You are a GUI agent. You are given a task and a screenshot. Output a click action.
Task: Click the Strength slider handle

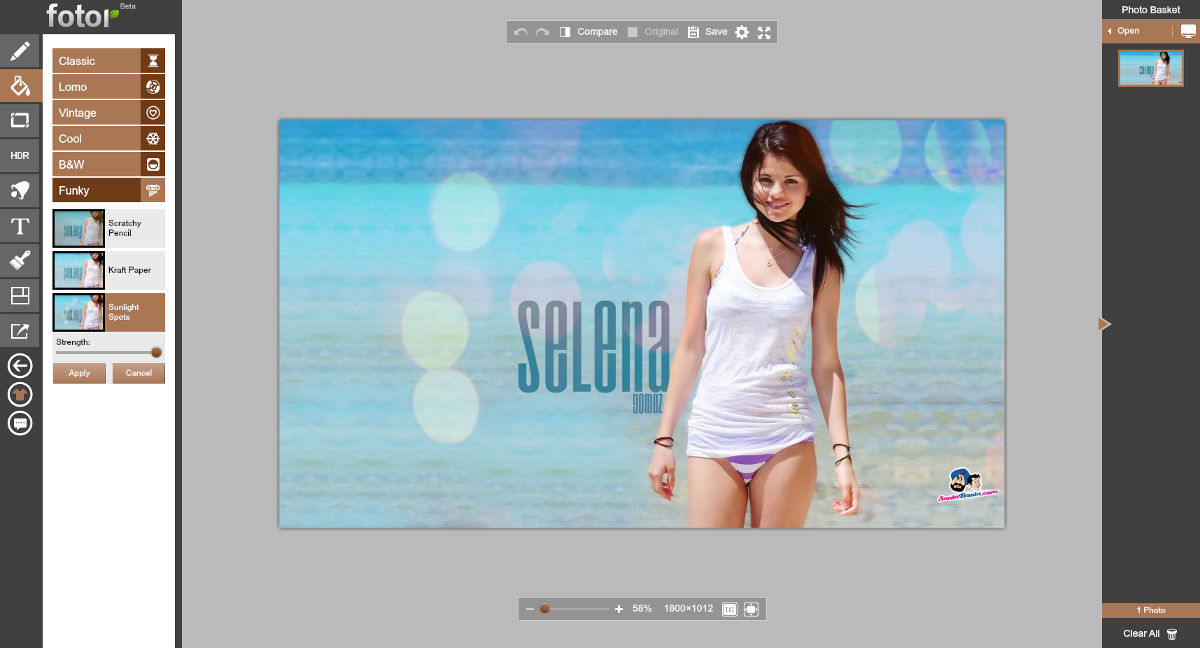[x=156, y=352]
